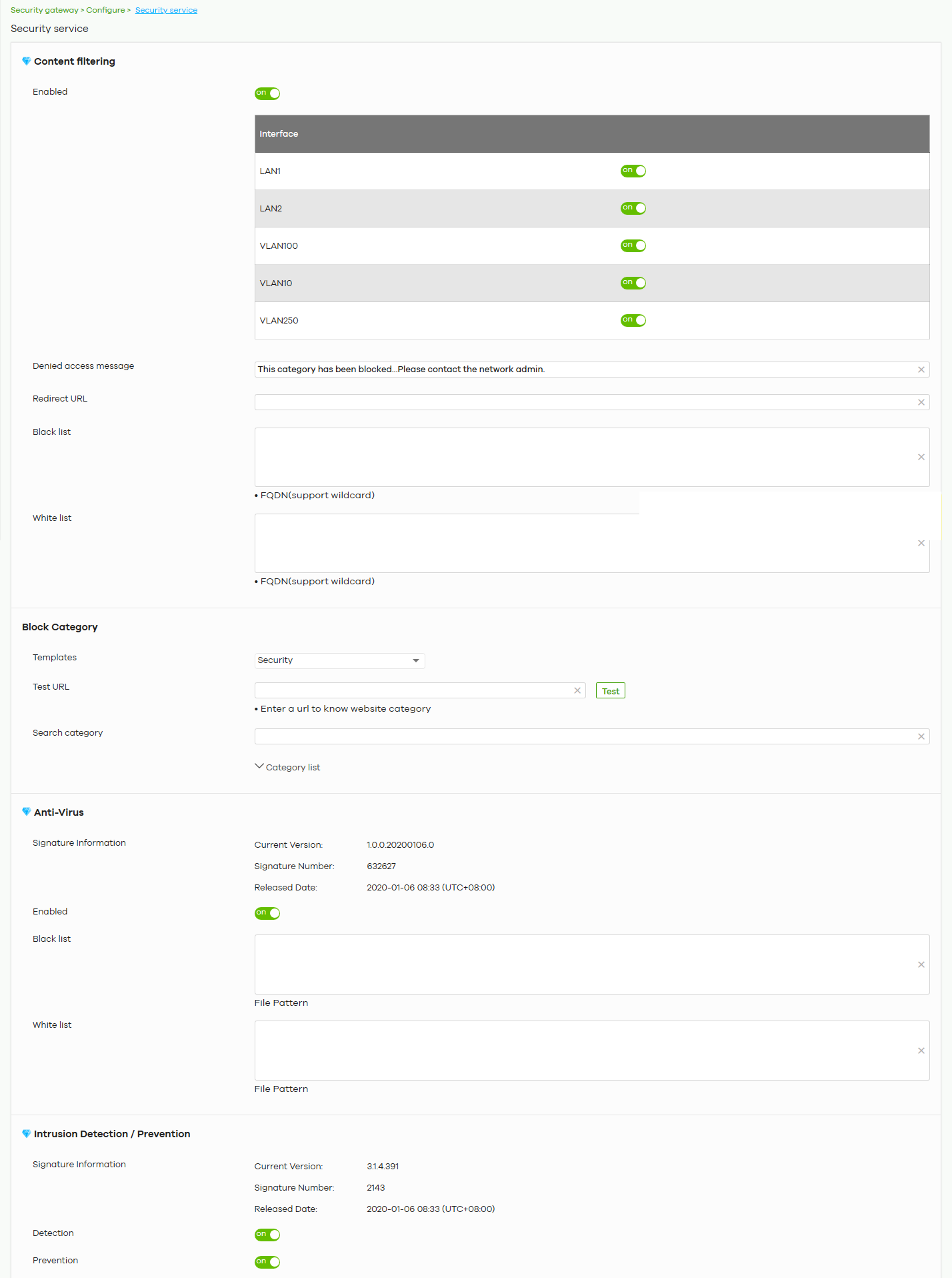Screen dimensions: 952x1278
Task: Open the Templates dropdown showing Security
Action: click(340, 660)
